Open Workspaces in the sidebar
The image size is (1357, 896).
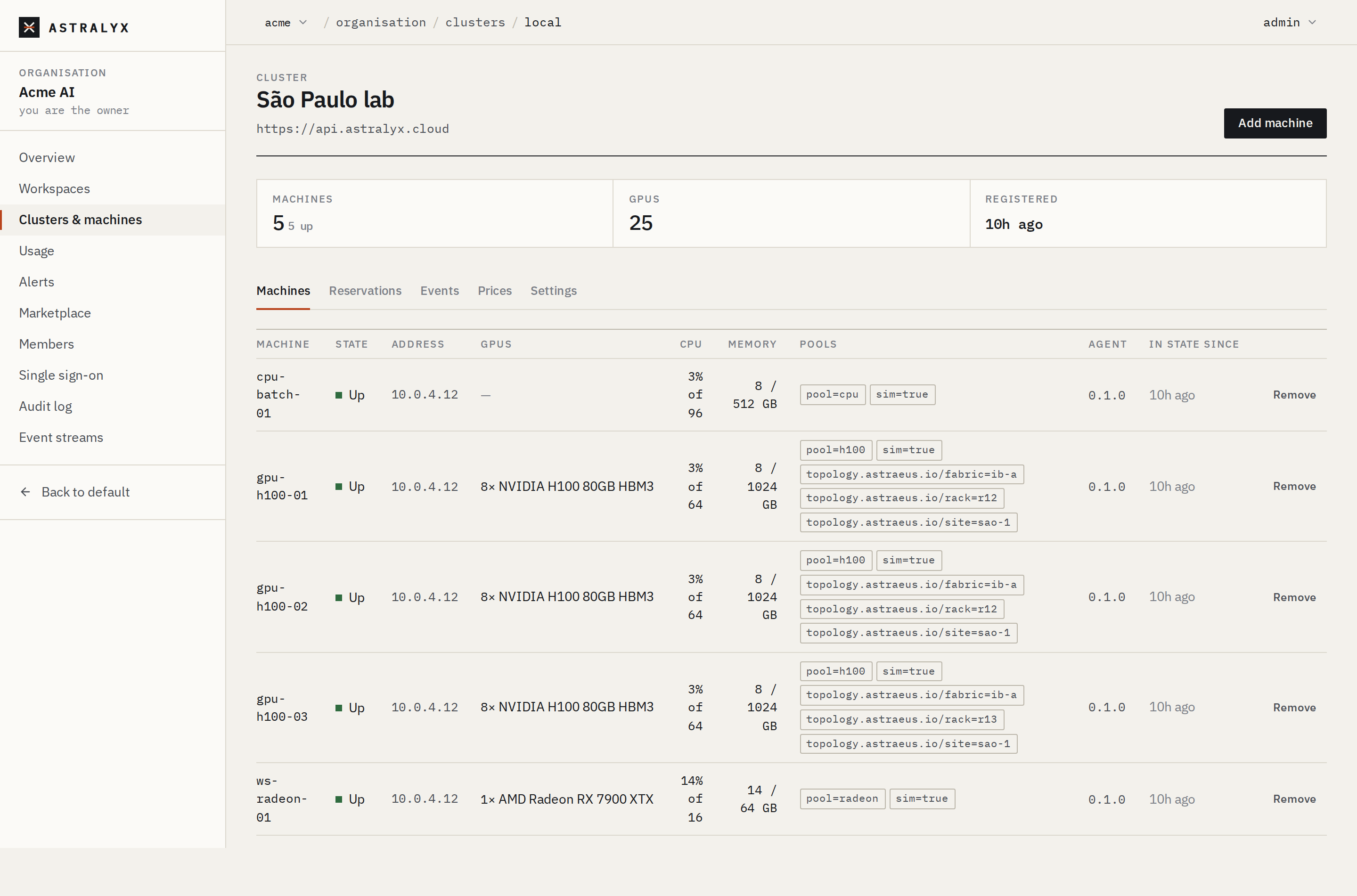[113, 188]
